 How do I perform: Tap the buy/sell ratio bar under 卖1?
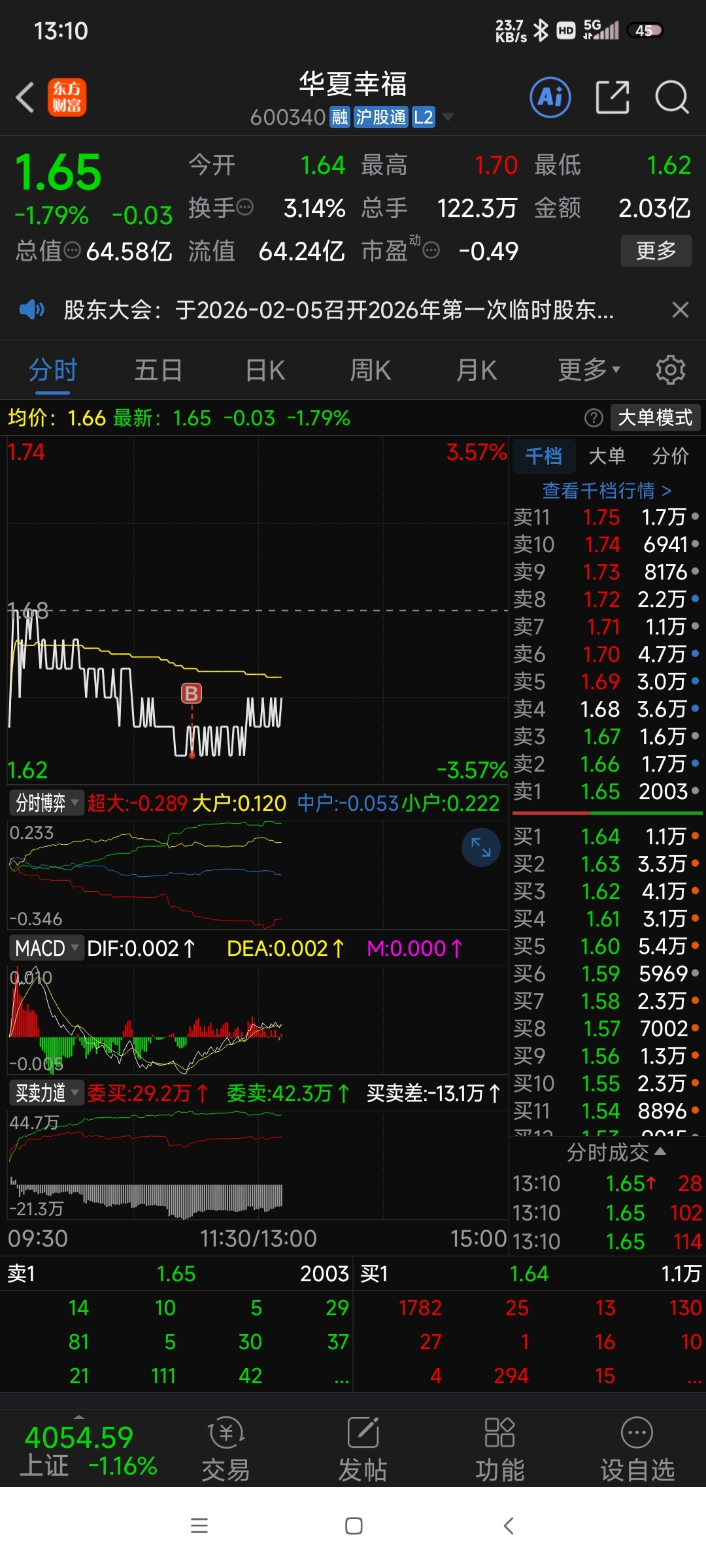pyautogui.click(x=607, y=813)
